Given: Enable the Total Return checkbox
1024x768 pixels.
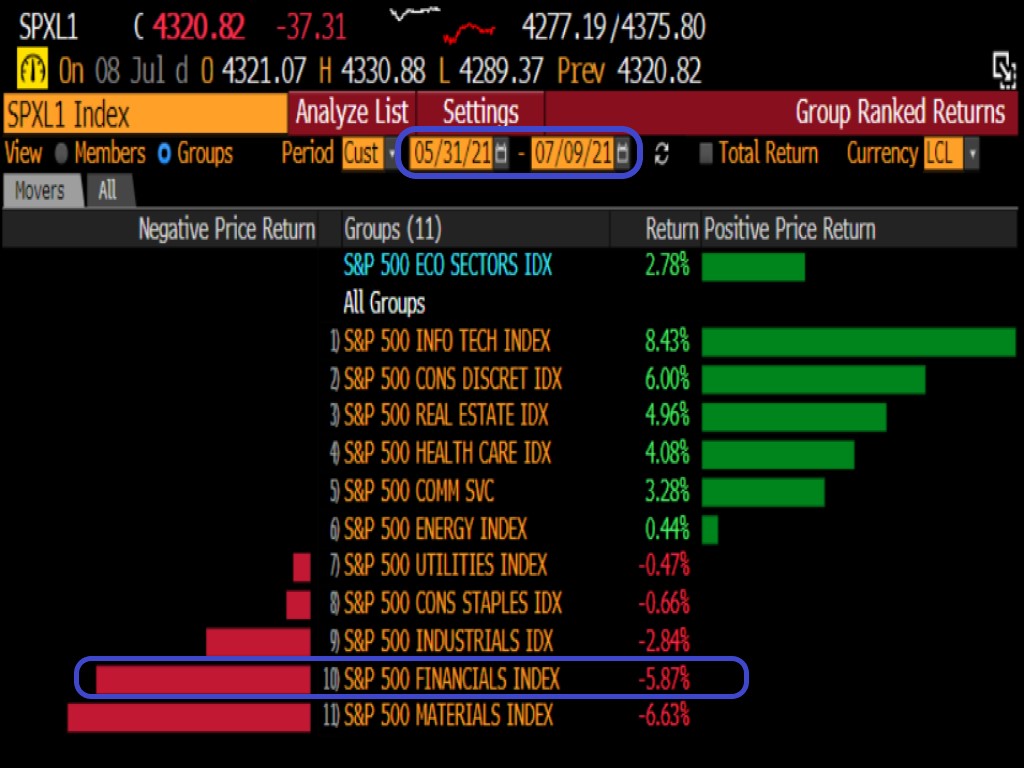Looking at the screenshot, I should (705, 153).
